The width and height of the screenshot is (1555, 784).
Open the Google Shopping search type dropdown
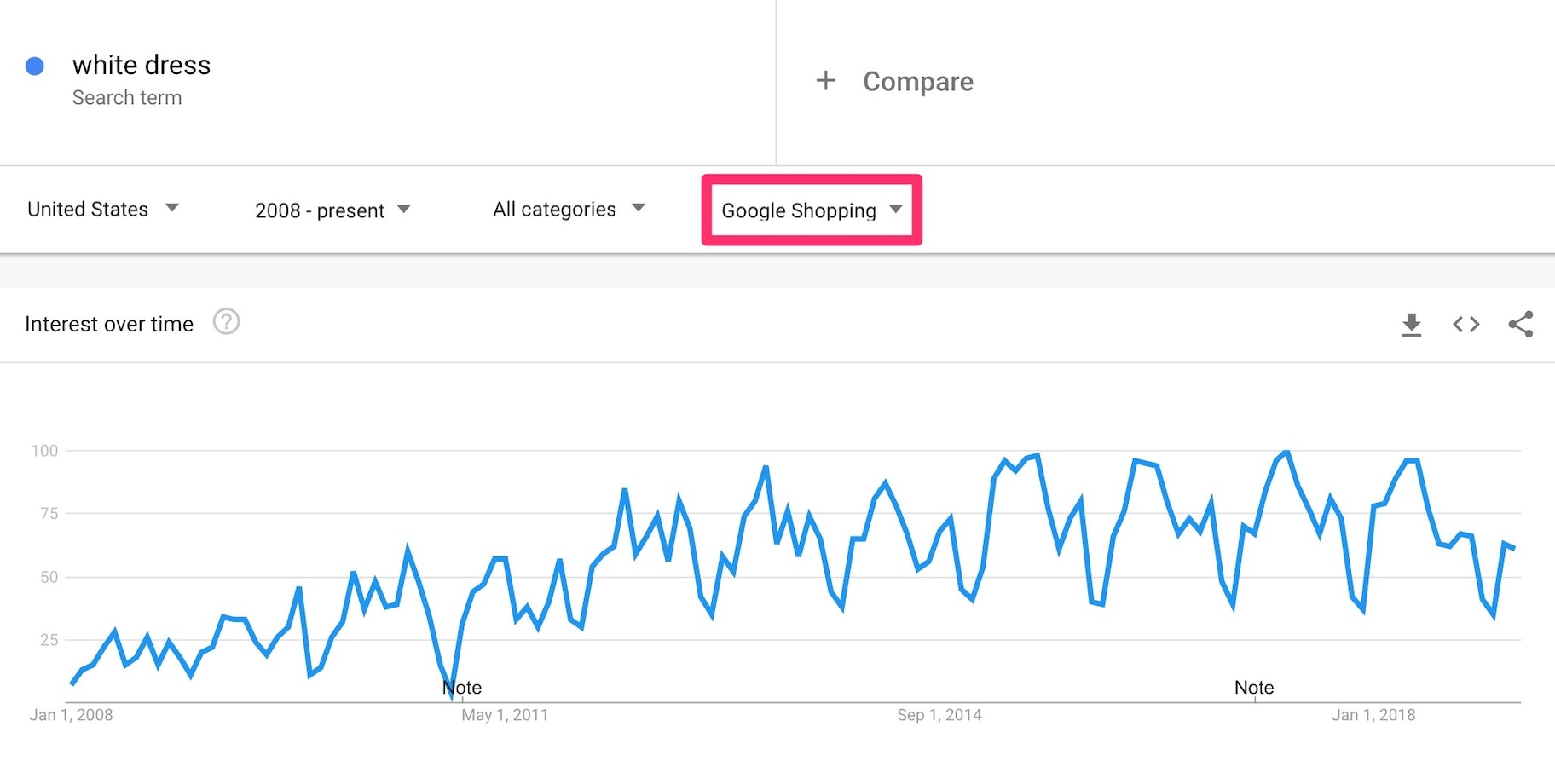(x=811, y=210)
